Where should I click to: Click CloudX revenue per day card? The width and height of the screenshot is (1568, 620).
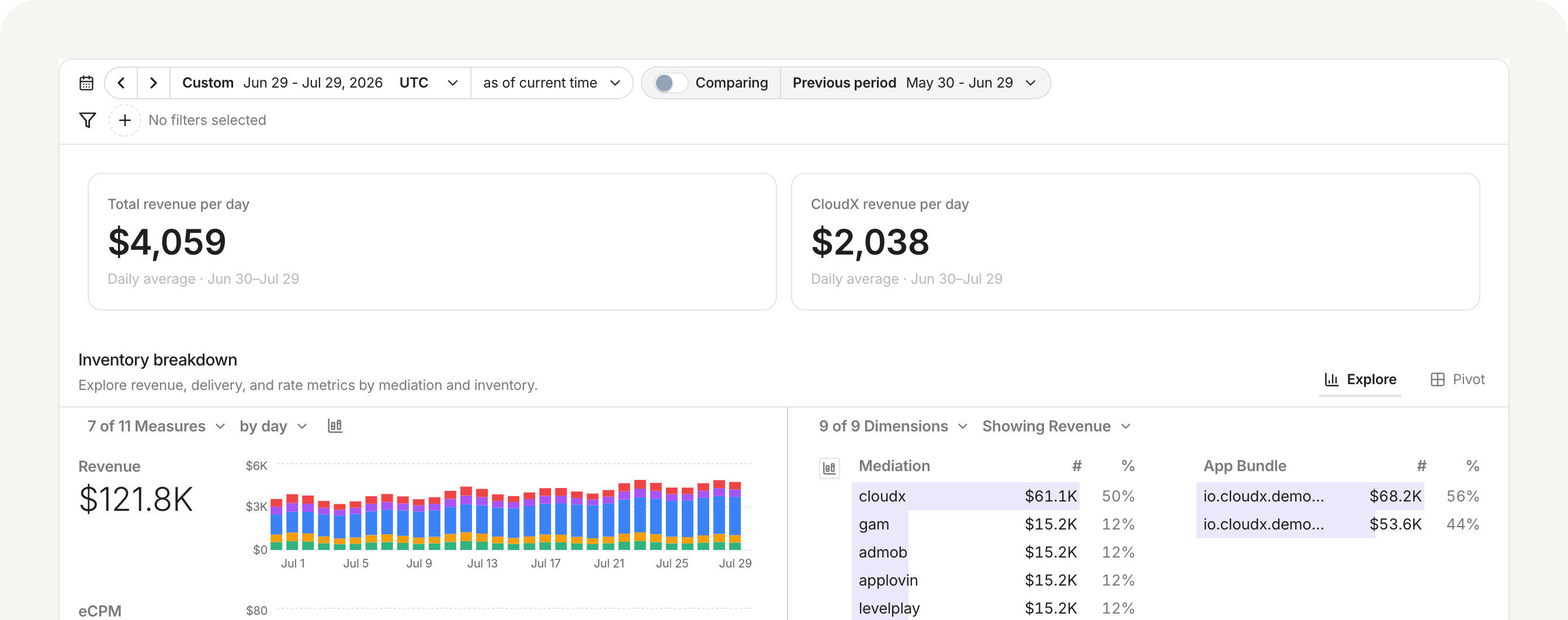(x=1135, y=242)
